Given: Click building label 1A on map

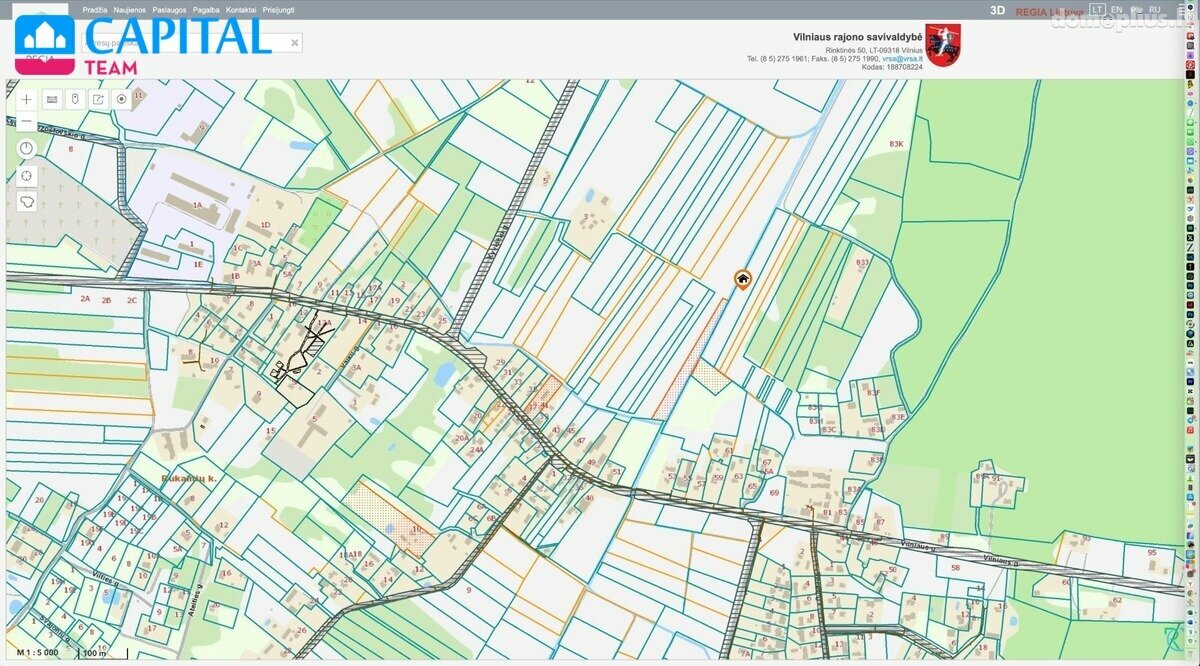Looking at the screenshot, I should pyautogui.click(x=197, y=205).
